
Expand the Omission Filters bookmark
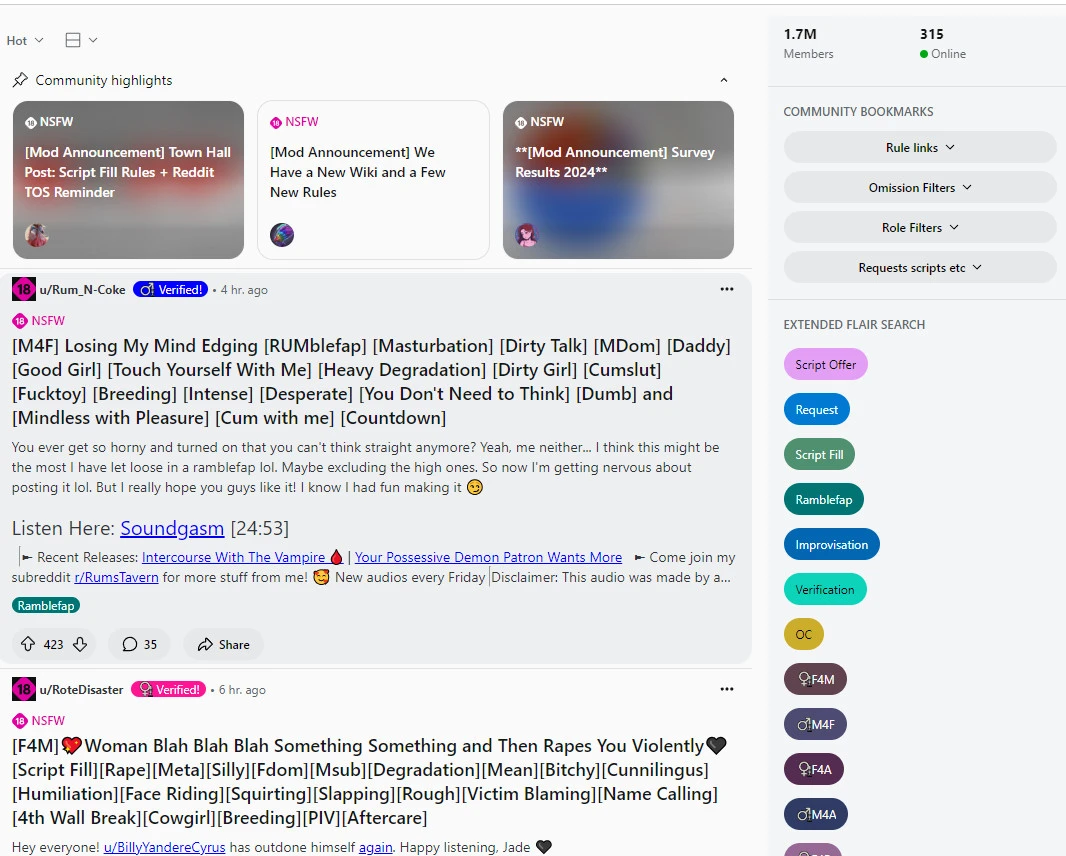click(919, 188)
